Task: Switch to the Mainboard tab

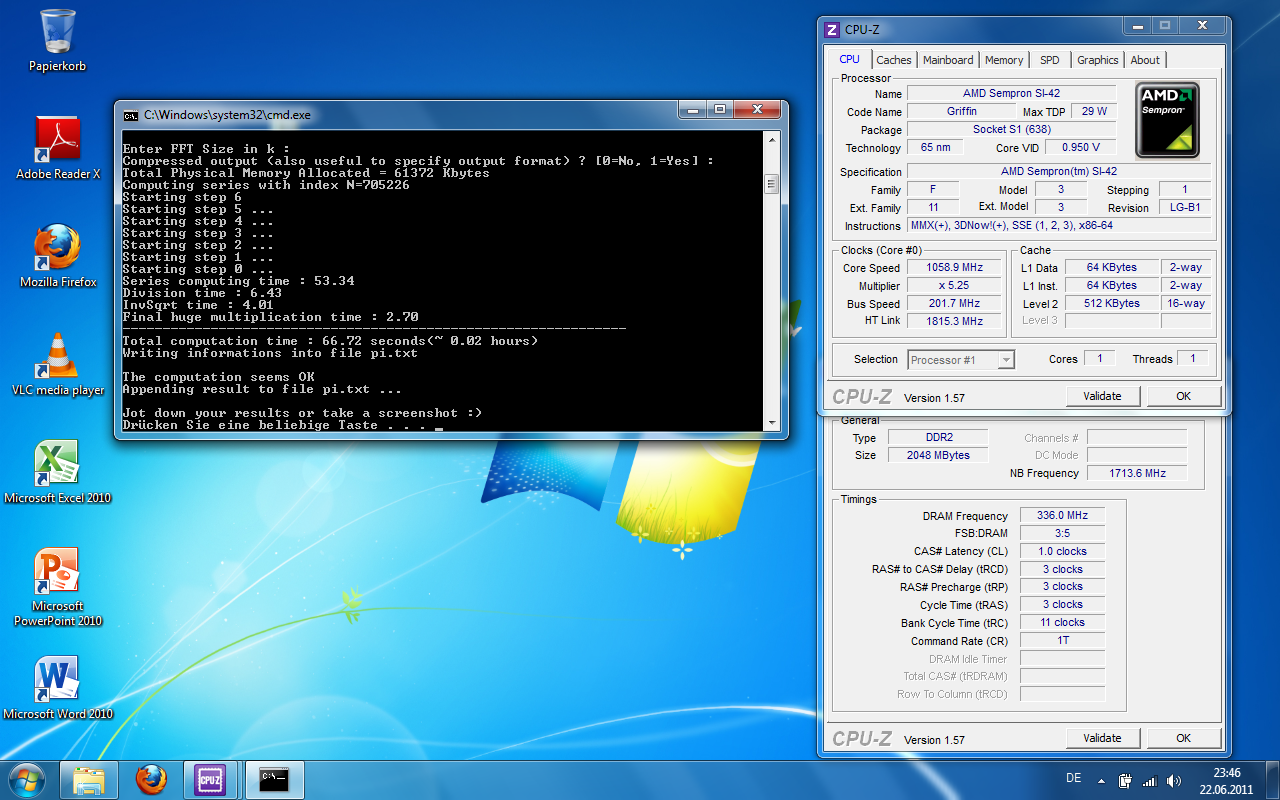Action: pos(948,60)
